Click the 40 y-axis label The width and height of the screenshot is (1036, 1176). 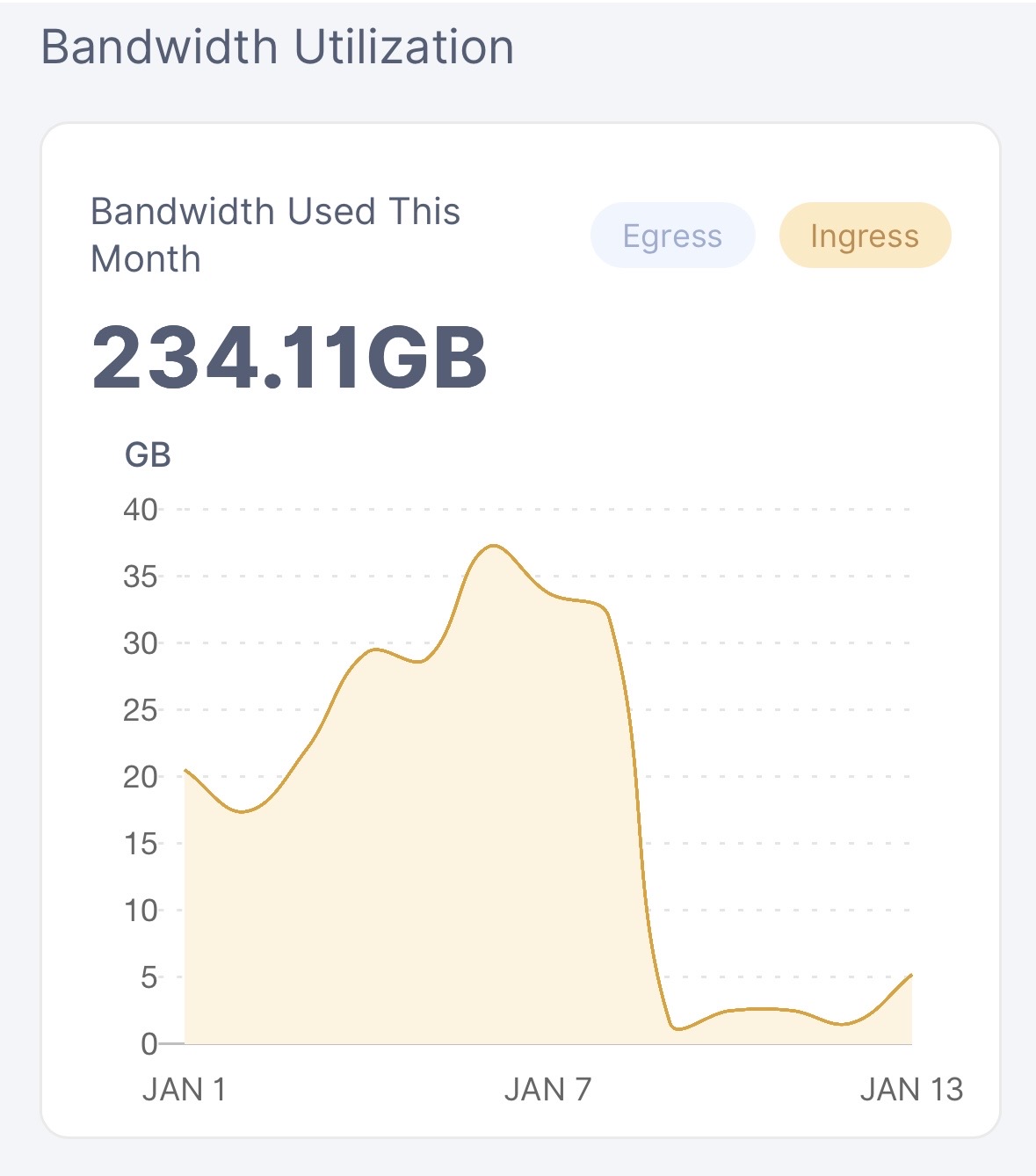tap(141, 510)
